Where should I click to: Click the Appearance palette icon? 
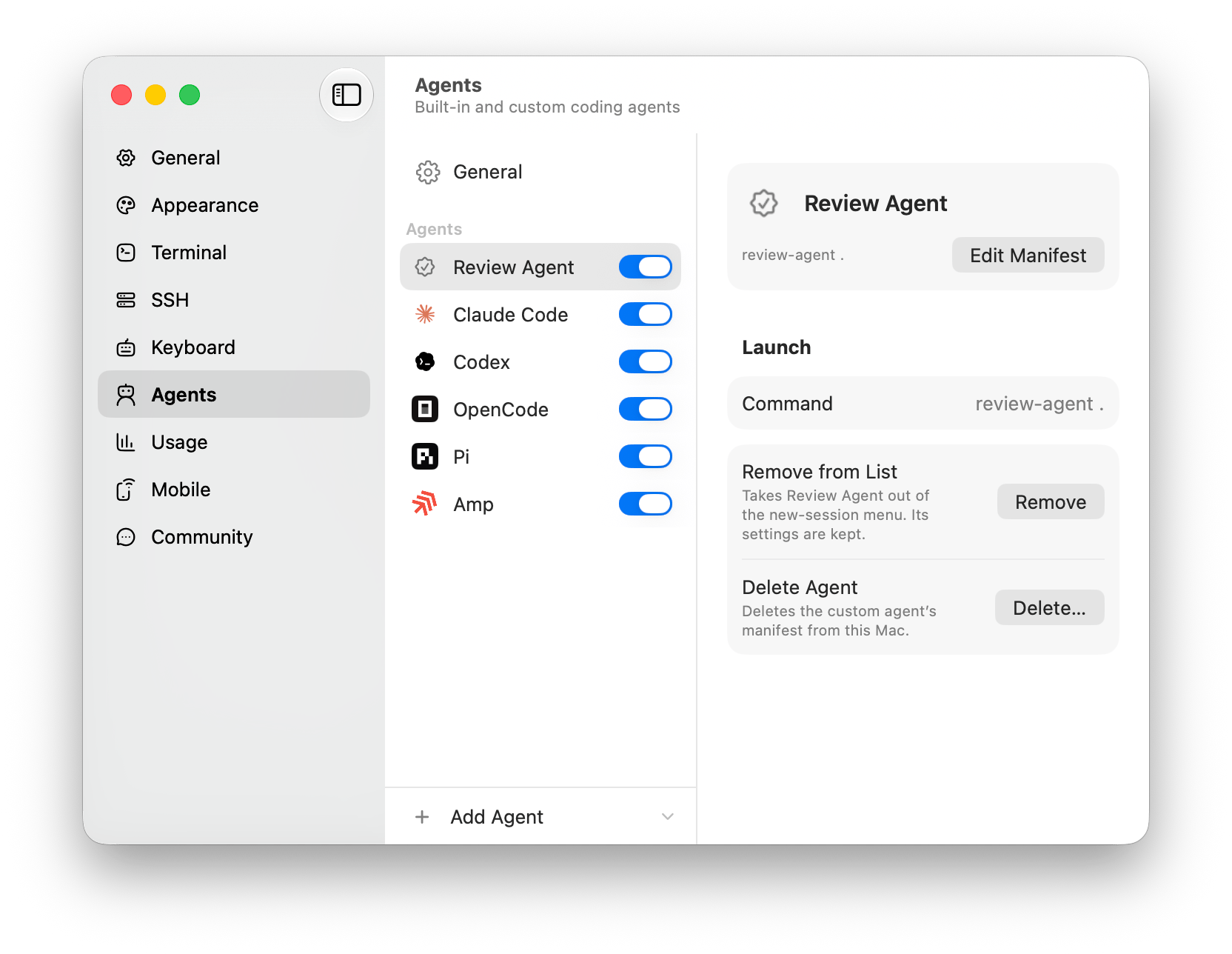(x=126, y=205)
